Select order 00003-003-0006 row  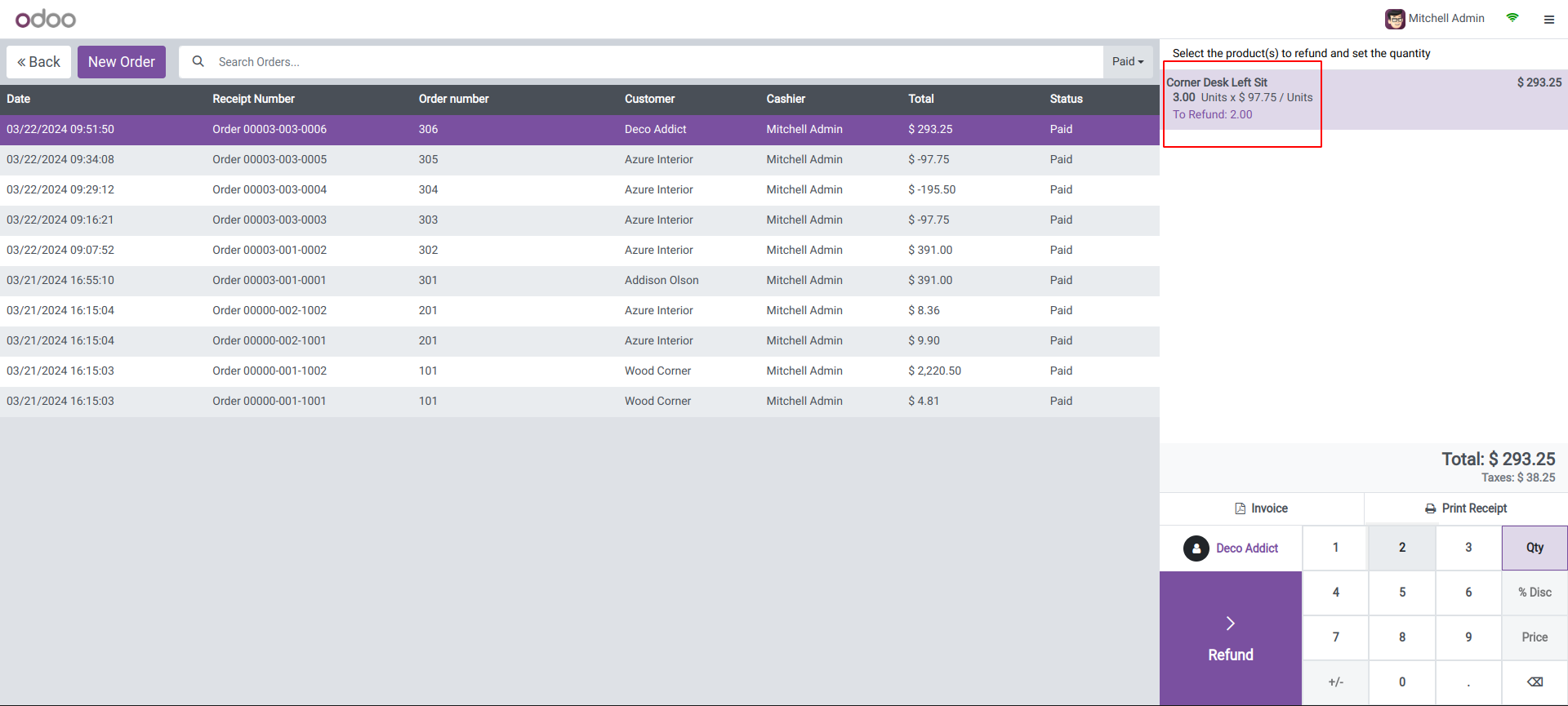pos(580,130)
